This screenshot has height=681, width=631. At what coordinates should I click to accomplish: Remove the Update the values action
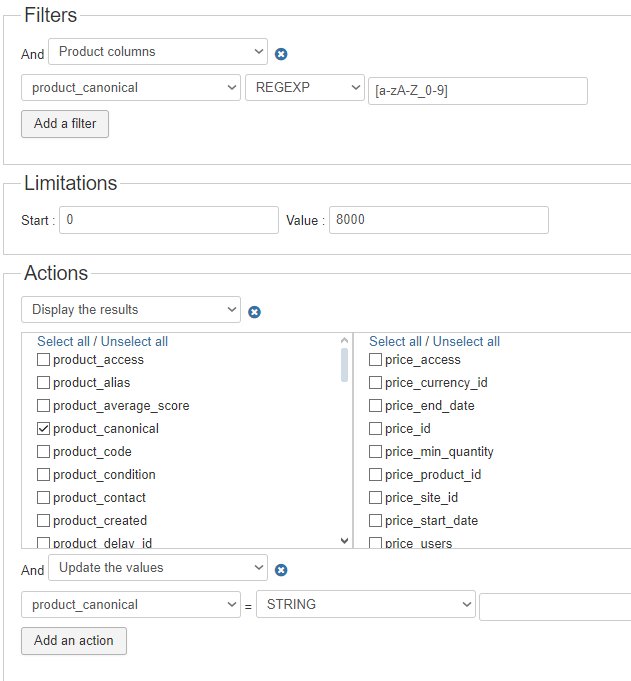point(281,570)
